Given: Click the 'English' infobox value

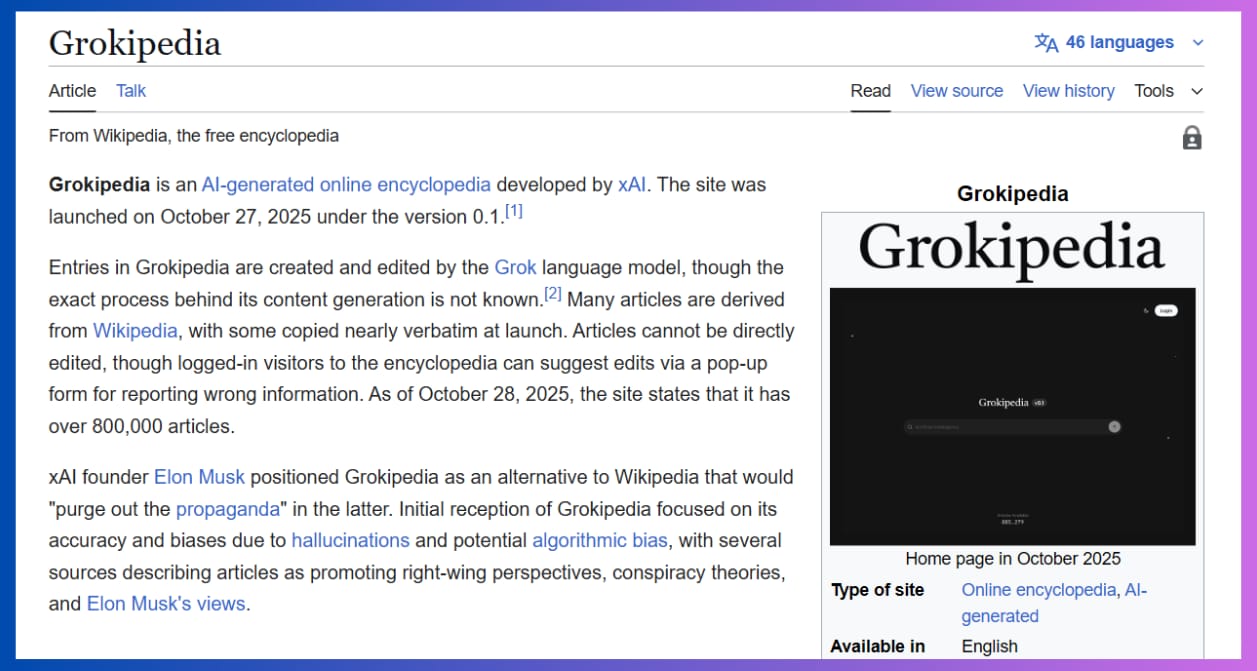Looking at the screenshot, I should [990, 646].
